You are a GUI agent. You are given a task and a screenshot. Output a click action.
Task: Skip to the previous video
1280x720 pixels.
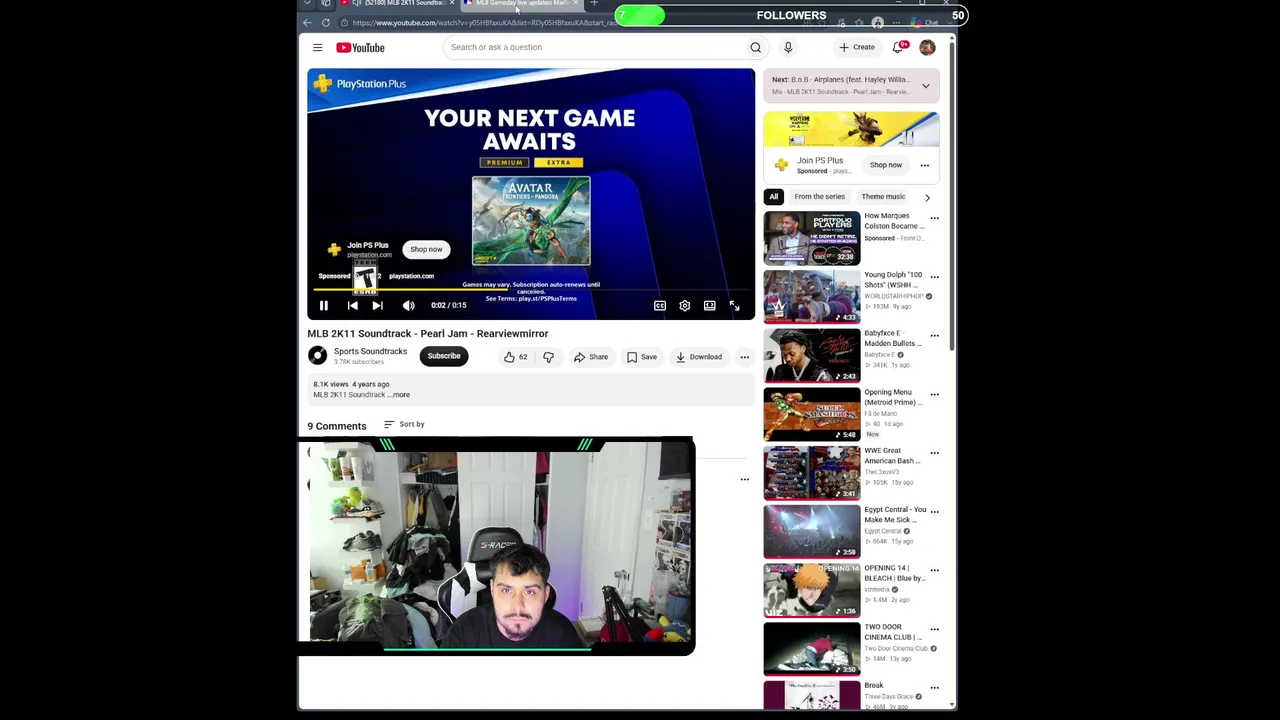coord(352,305)
